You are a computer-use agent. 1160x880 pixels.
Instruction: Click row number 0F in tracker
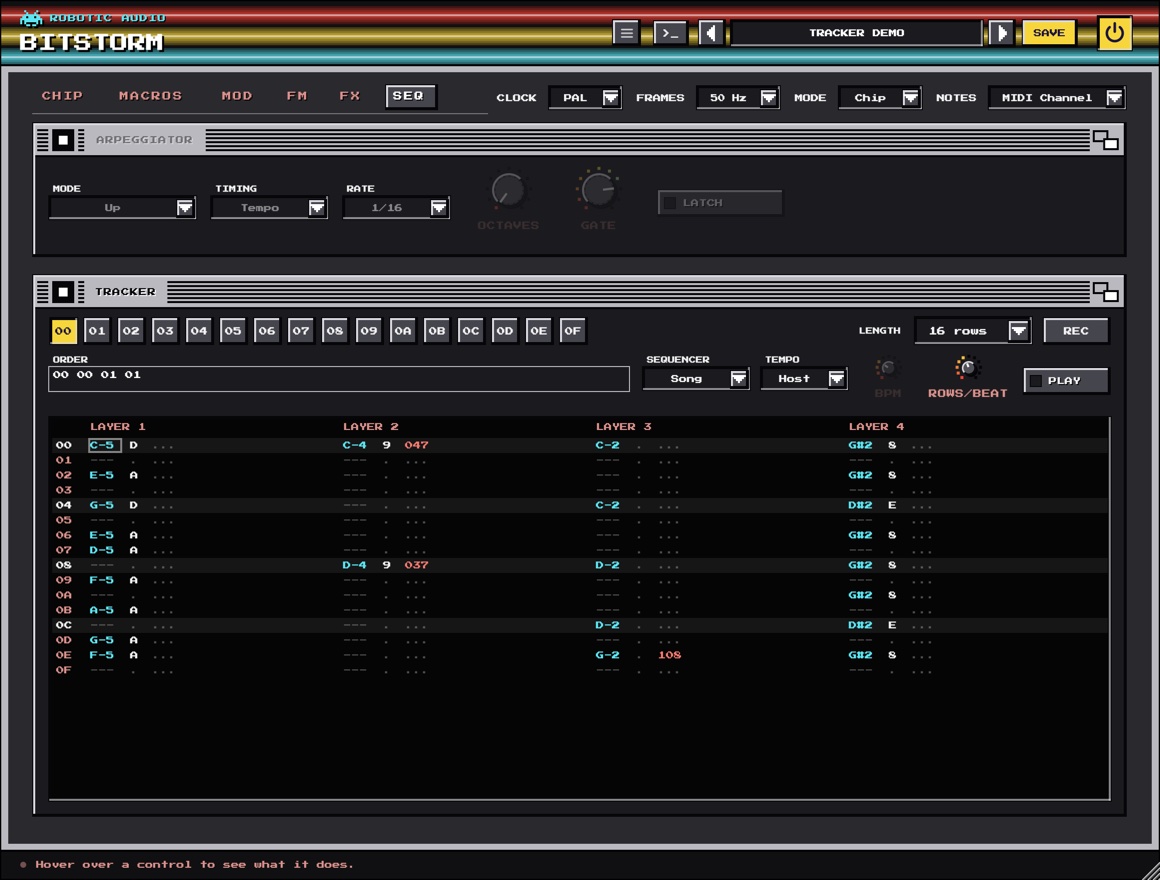[64, 670]
